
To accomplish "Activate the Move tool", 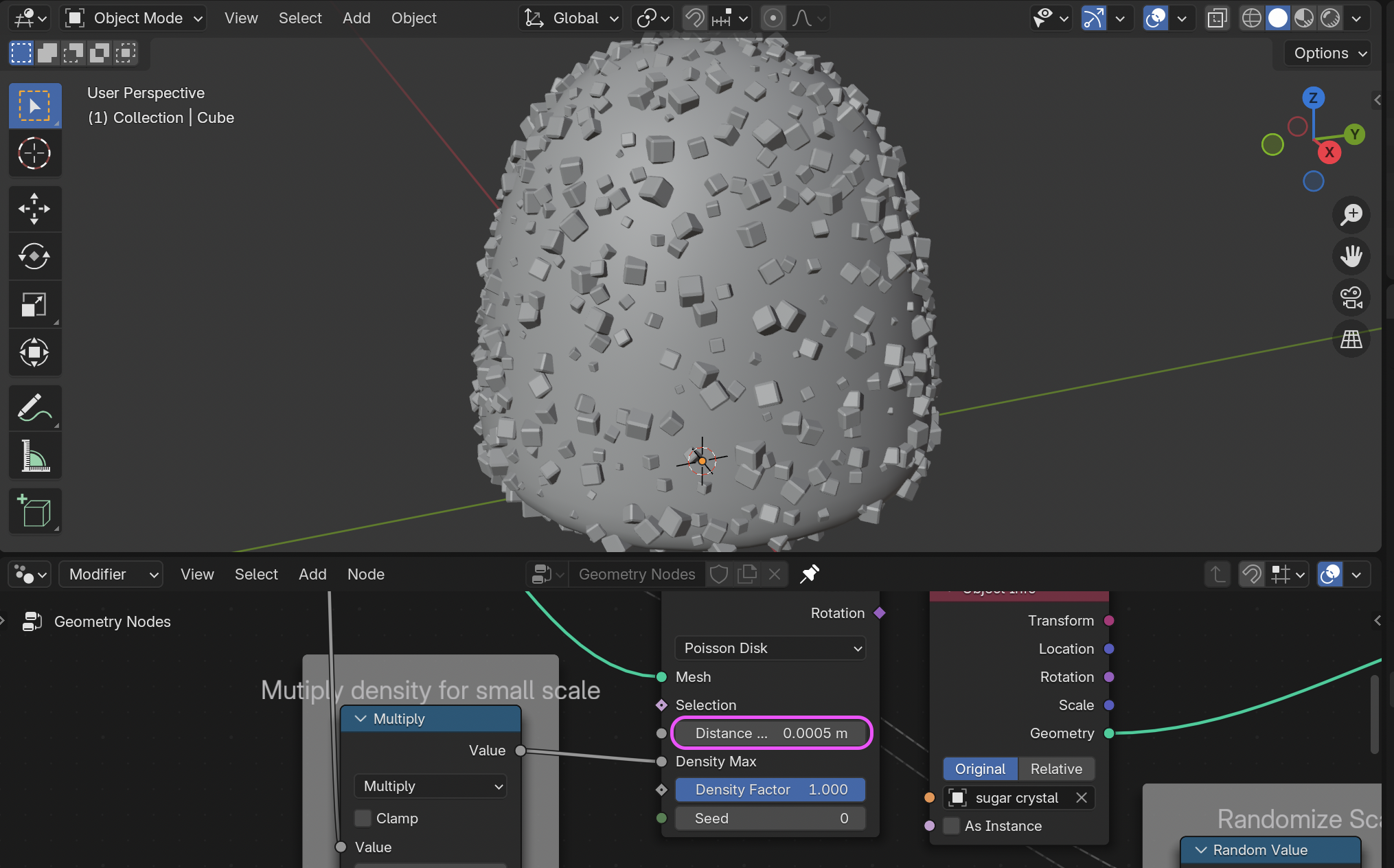I will (x=34, y=209).
